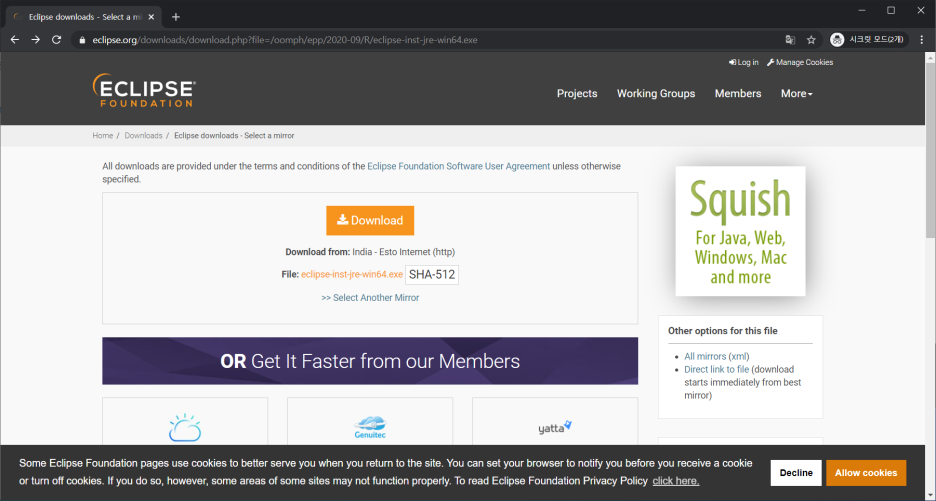This screenshot has width=936, height=501.
Task: Bookmark this page with the star icon
Action: [811, 40]
